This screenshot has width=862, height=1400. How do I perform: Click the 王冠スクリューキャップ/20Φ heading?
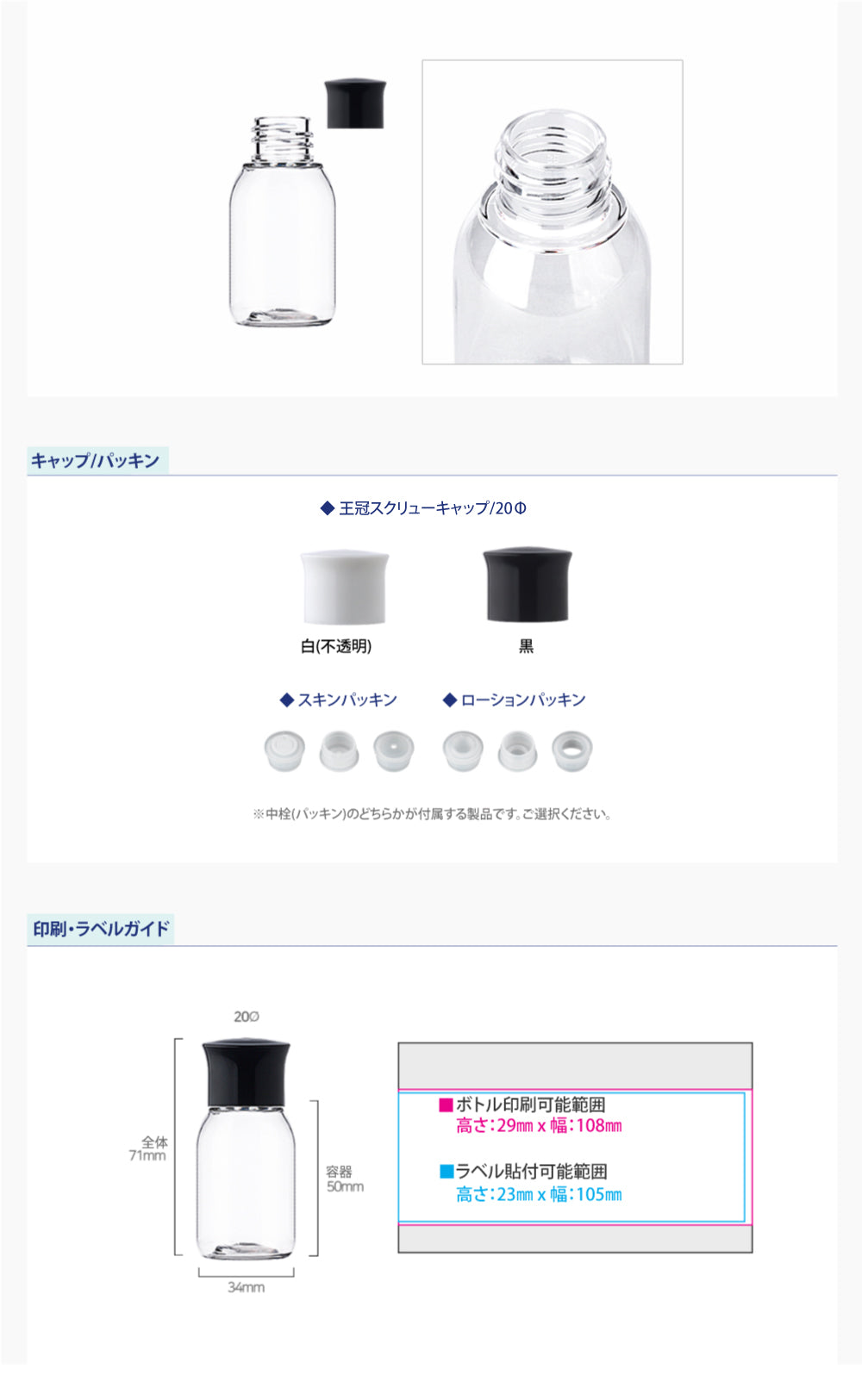423,508
